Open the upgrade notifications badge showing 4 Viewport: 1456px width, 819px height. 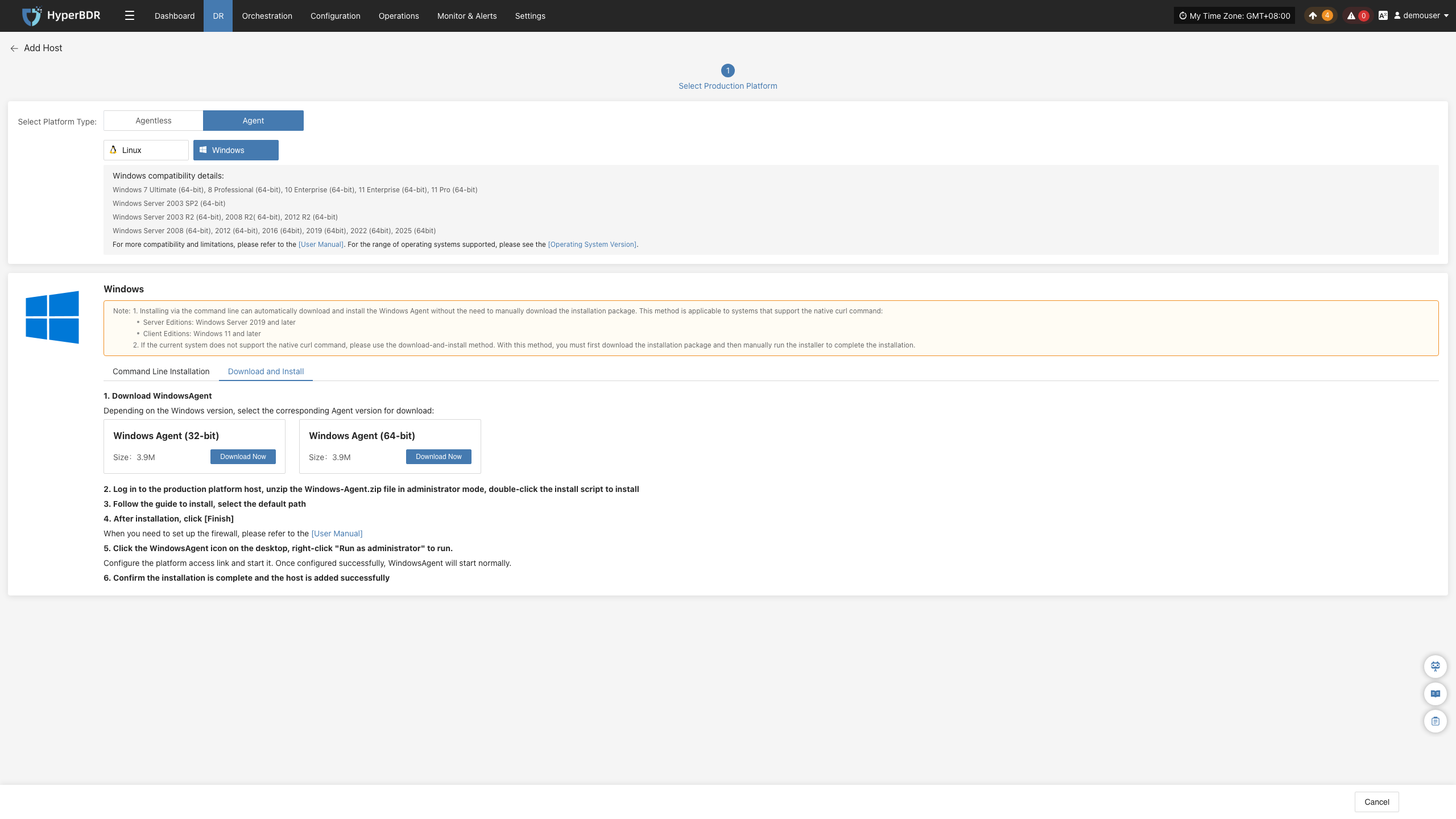pos(1319,16)
